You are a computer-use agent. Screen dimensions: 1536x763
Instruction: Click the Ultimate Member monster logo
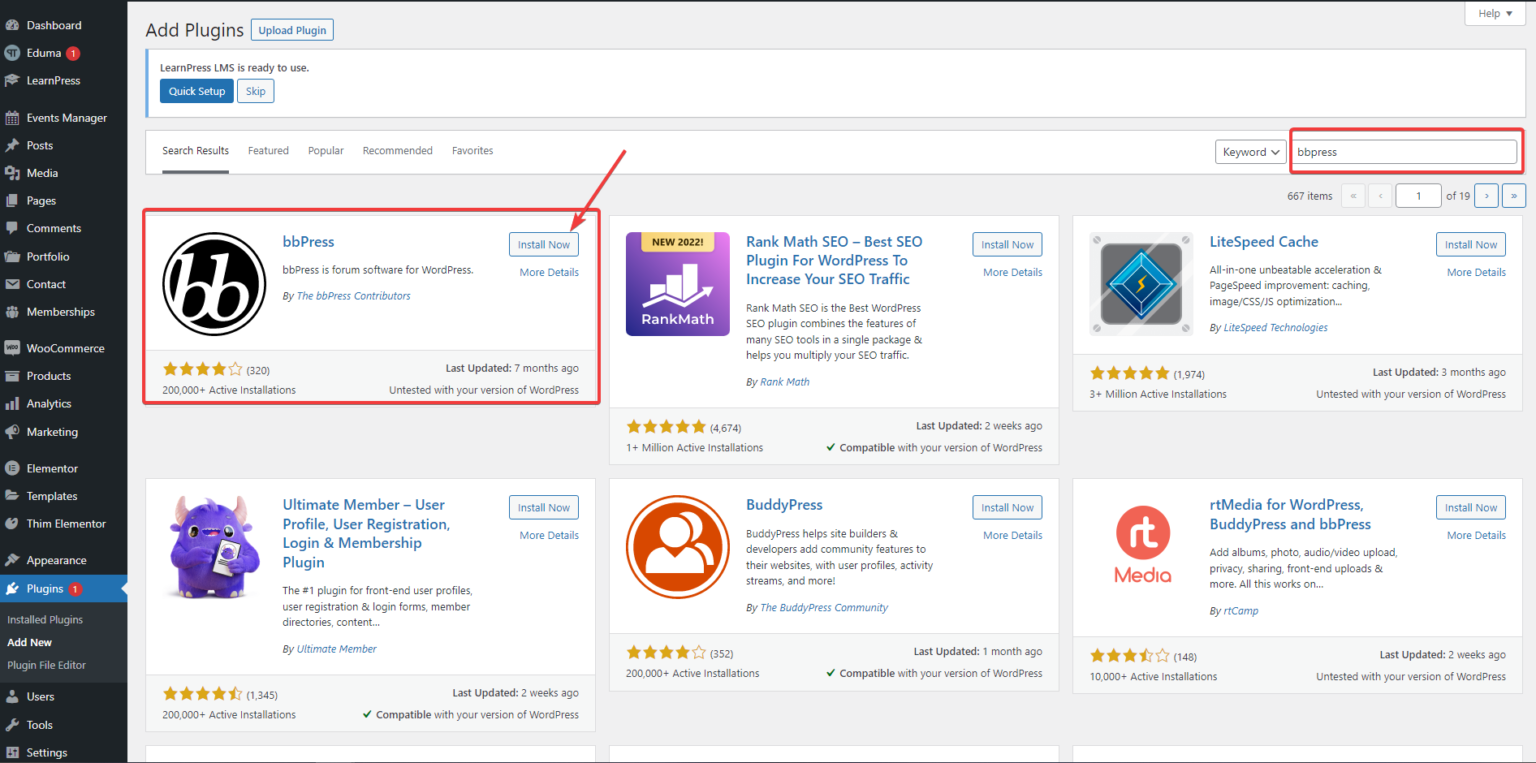pos(214,547)
